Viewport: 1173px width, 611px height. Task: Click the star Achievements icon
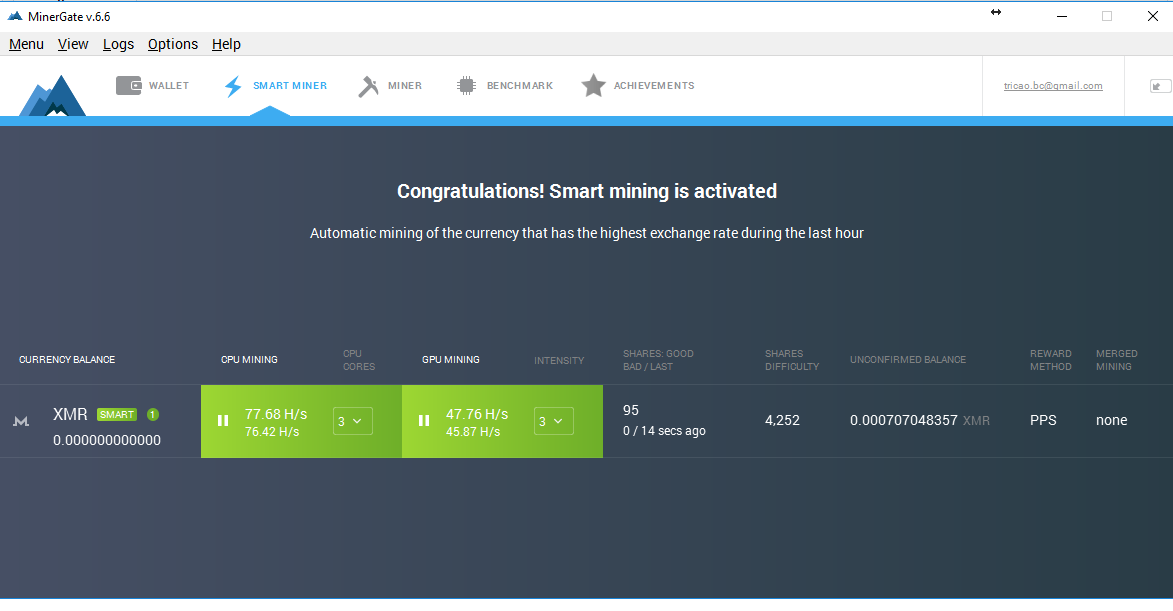(x=593, y=85)
